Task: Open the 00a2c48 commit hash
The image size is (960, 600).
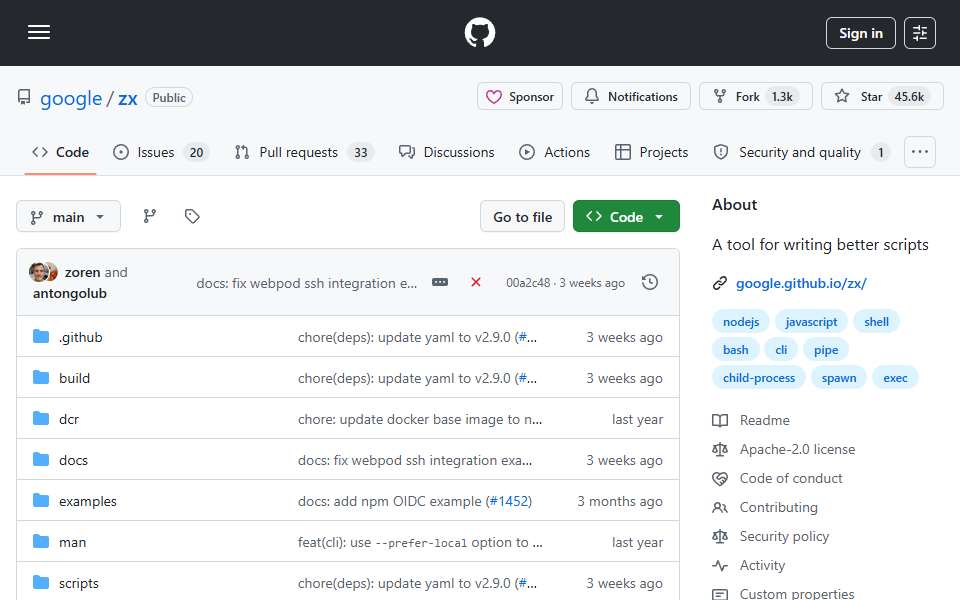Action: tap(528, 283)
